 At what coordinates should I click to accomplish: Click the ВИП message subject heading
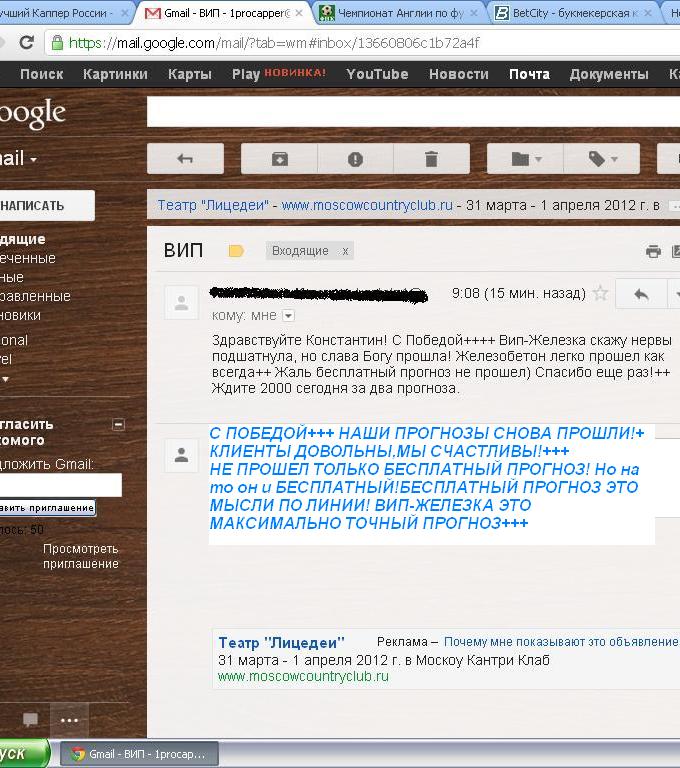point(183,250)
